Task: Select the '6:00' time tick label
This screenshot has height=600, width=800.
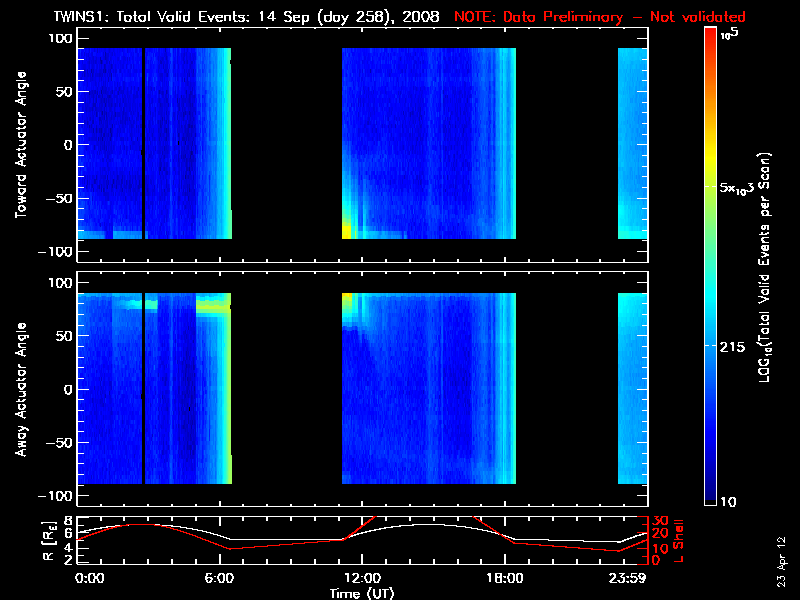Action: [219, 578]
